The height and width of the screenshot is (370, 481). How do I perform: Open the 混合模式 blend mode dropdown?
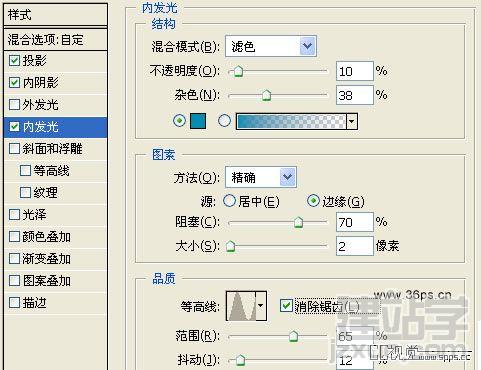click(271, 46)
